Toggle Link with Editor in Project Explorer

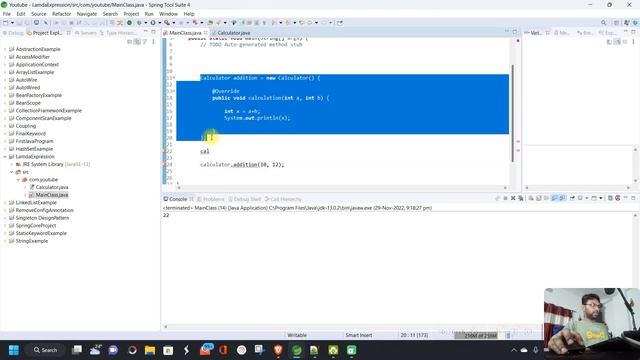(x=137, y=42)
